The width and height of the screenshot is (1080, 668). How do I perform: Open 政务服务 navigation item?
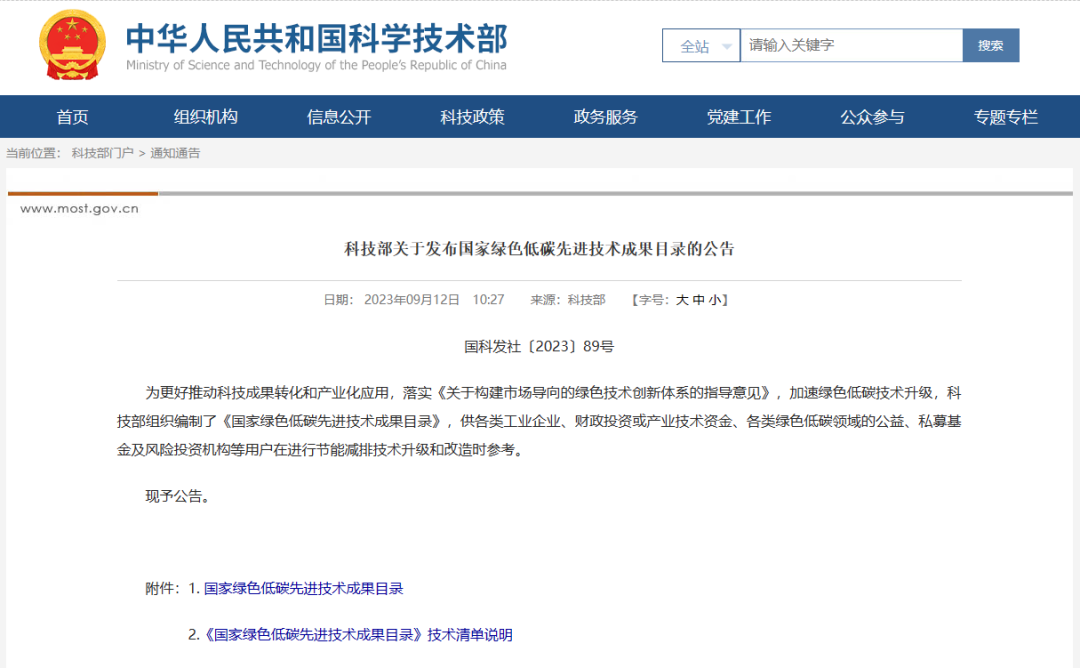pyautogui.click(x=605, y=117)
